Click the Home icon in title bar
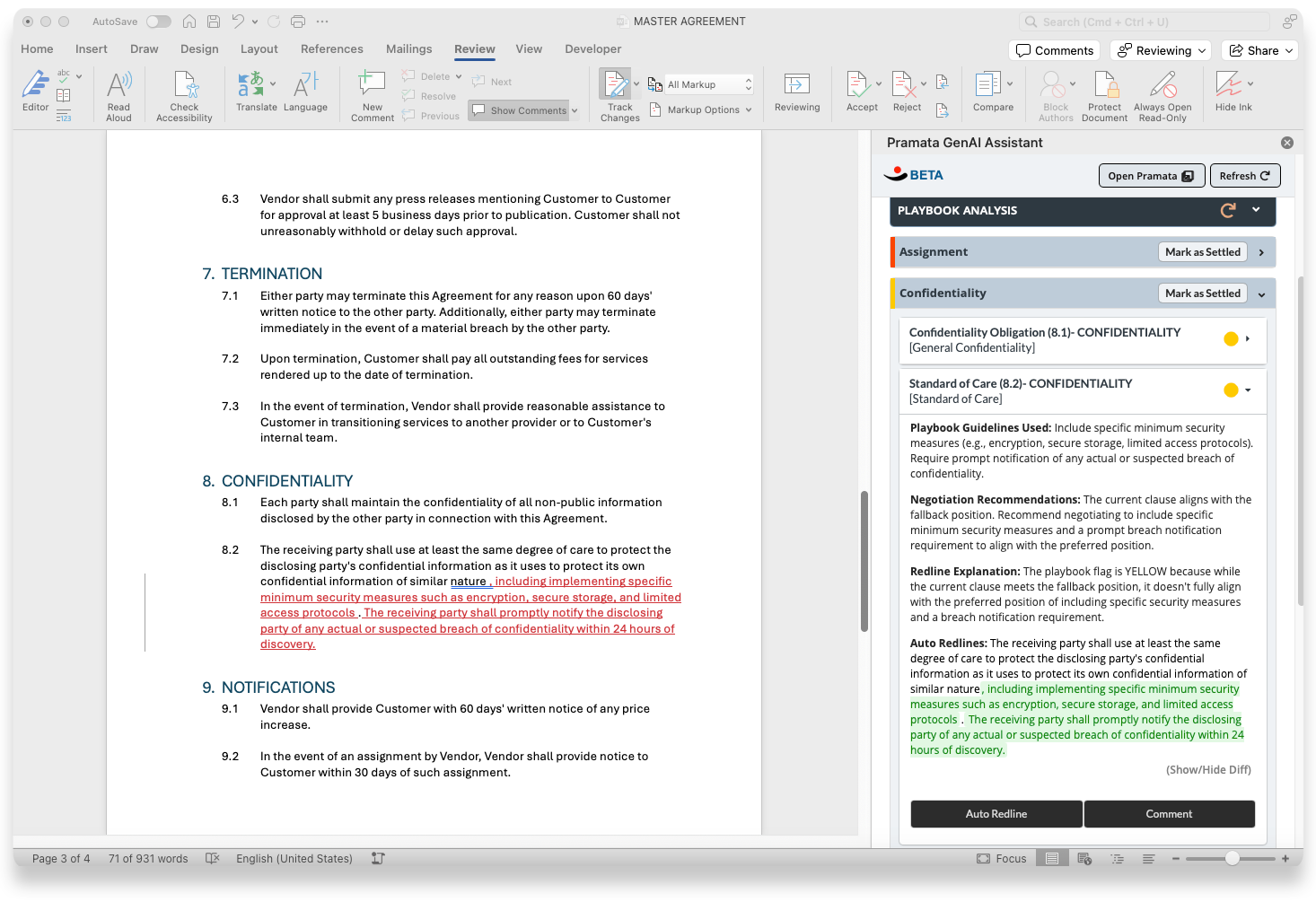Image resolution: width=1316 pixels, height=911 pixels. [x=189, y=22]
